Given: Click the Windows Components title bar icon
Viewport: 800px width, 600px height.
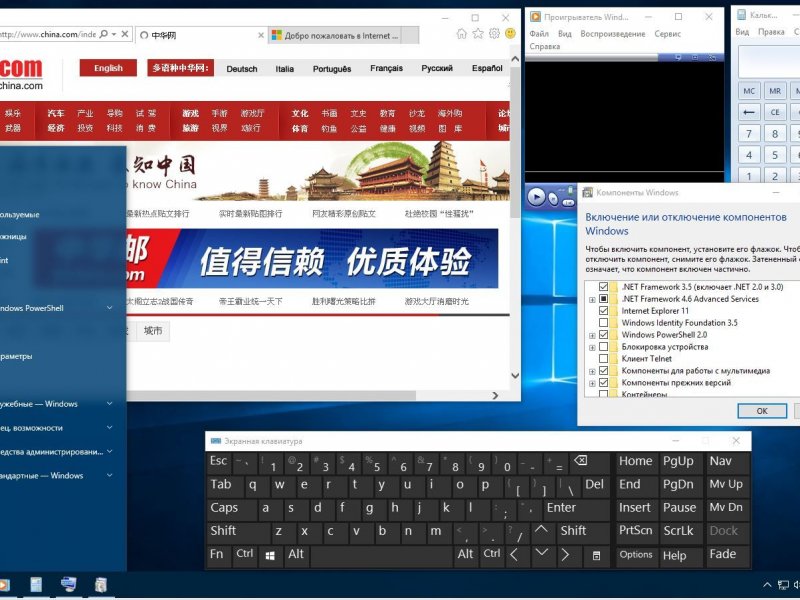Looking at the screenshot, I should click(x=588, y=192).
